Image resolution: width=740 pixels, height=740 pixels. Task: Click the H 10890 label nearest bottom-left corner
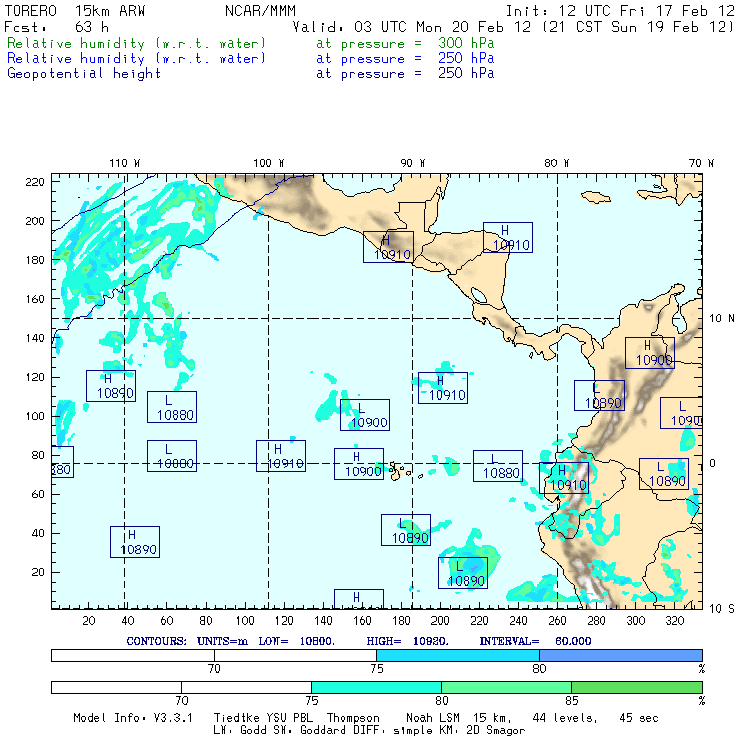[x=134, y=542]
